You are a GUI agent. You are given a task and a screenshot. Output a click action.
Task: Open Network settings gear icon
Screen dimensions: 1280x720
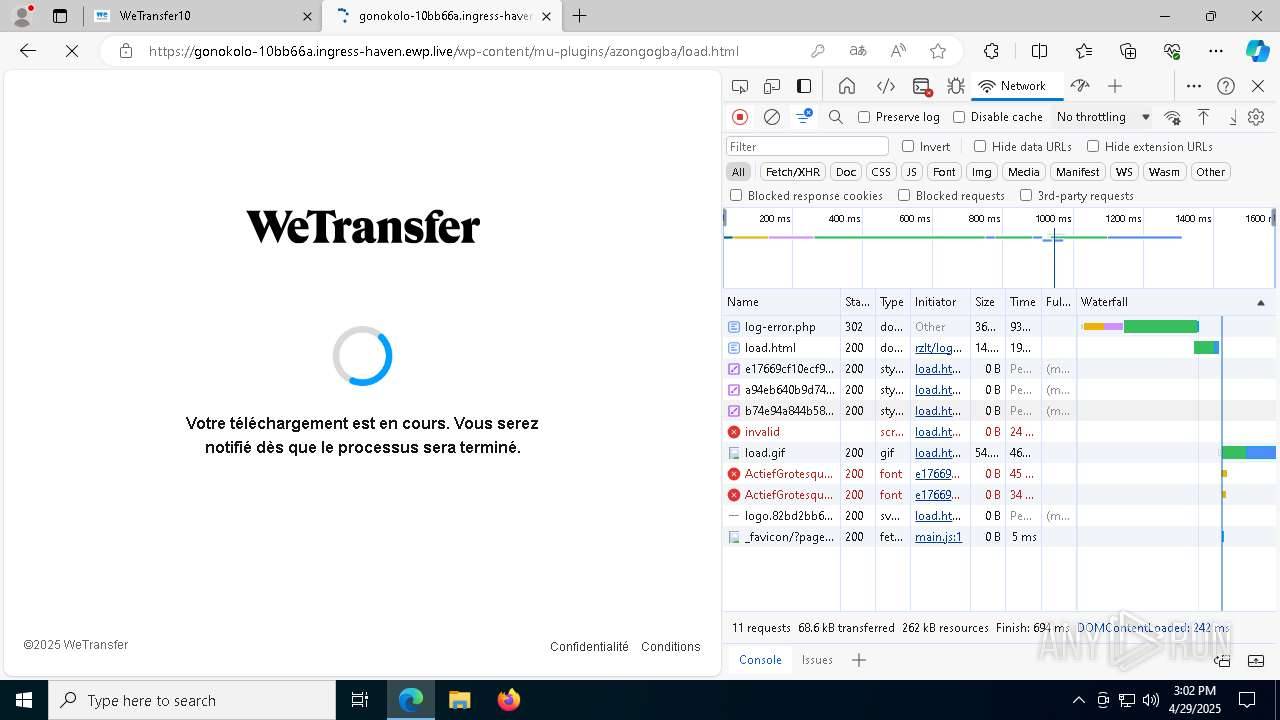tap(1256, 117)
